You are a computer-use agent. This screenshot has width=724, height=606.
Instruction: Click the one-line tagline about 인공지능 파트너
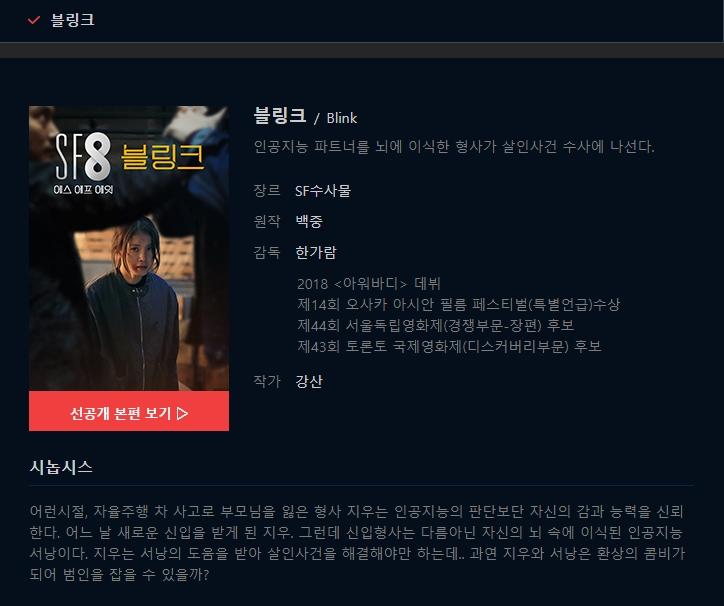[x=454, y=146]
